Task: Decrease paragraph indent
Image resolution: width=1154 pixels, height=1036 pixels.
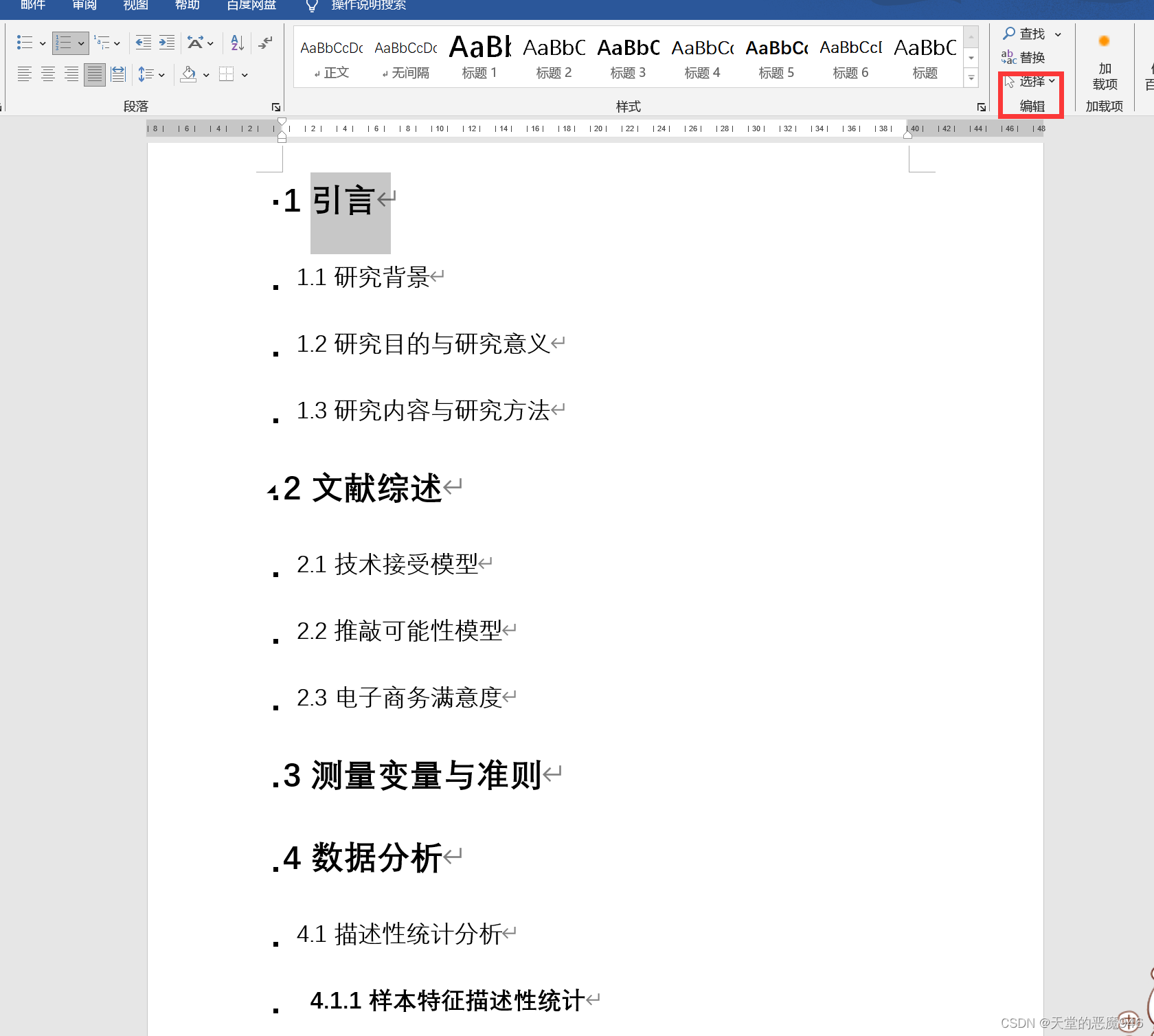Action: pyautogui.click(x=143, y=43)
